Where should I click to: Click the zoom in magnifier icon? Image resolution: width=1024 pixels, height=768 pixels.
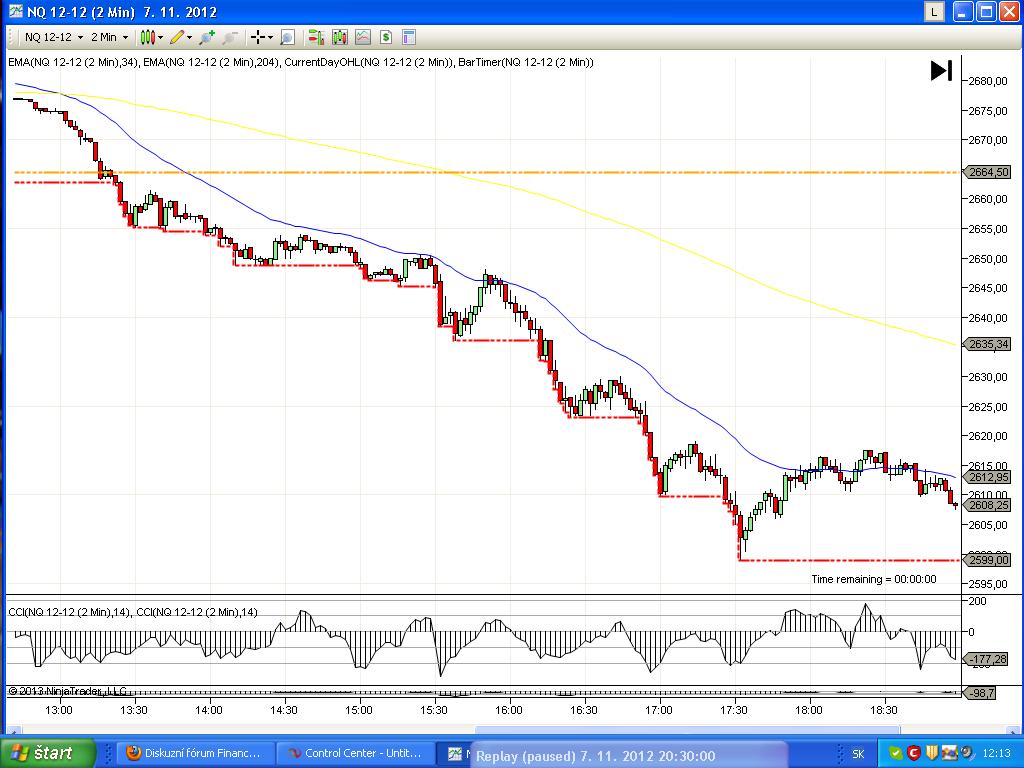pos(208,37)
